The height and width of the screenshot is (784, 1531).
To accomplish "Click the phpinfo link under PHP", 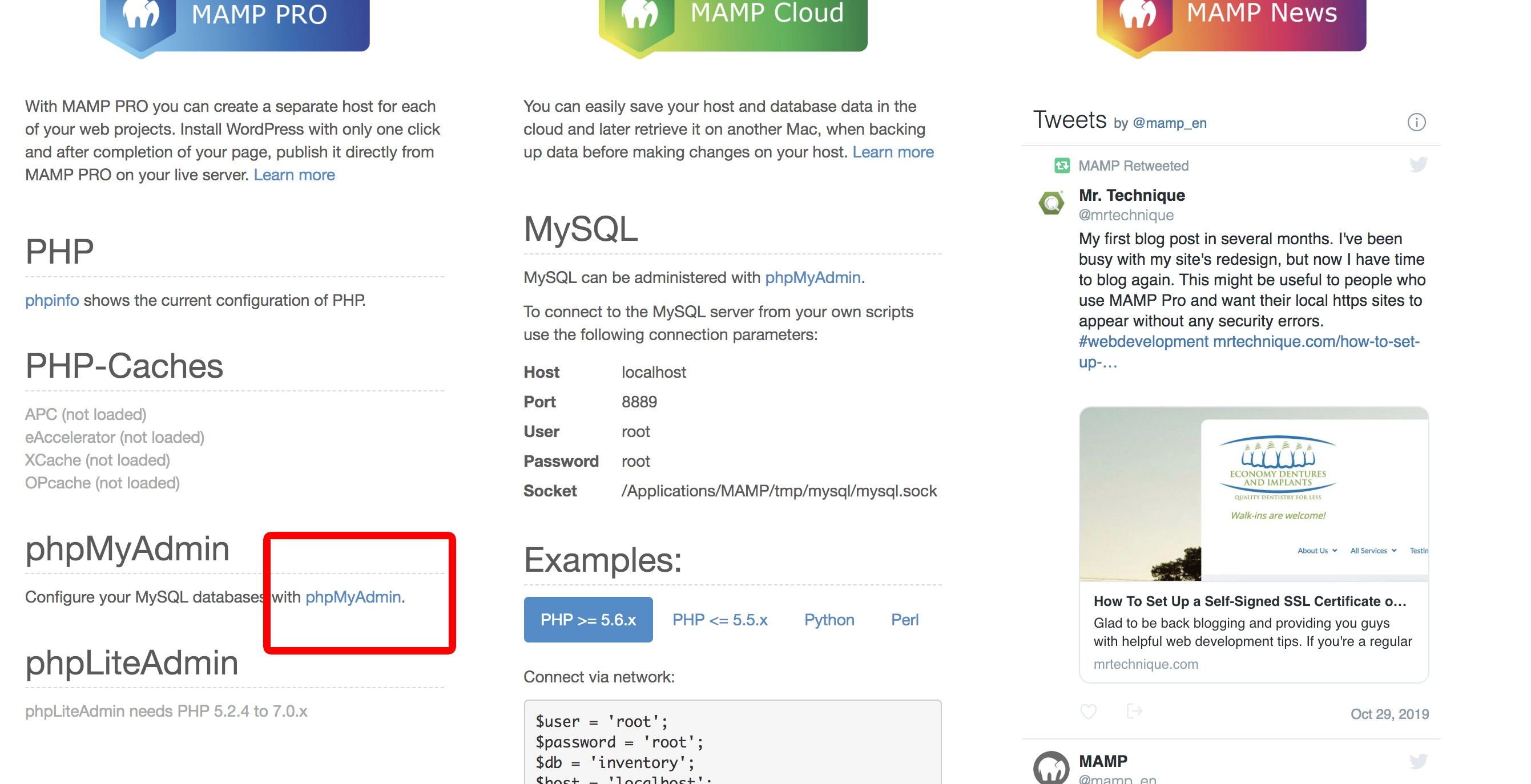I will coord(53,301).
